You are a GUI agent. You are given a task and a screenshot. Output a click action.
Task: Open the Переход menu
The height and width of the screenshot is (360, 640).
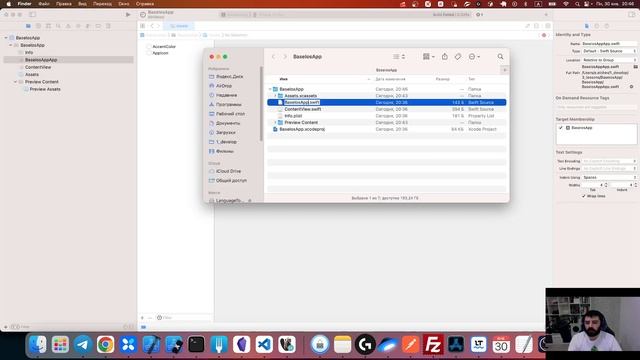click(x=102, y=4)
